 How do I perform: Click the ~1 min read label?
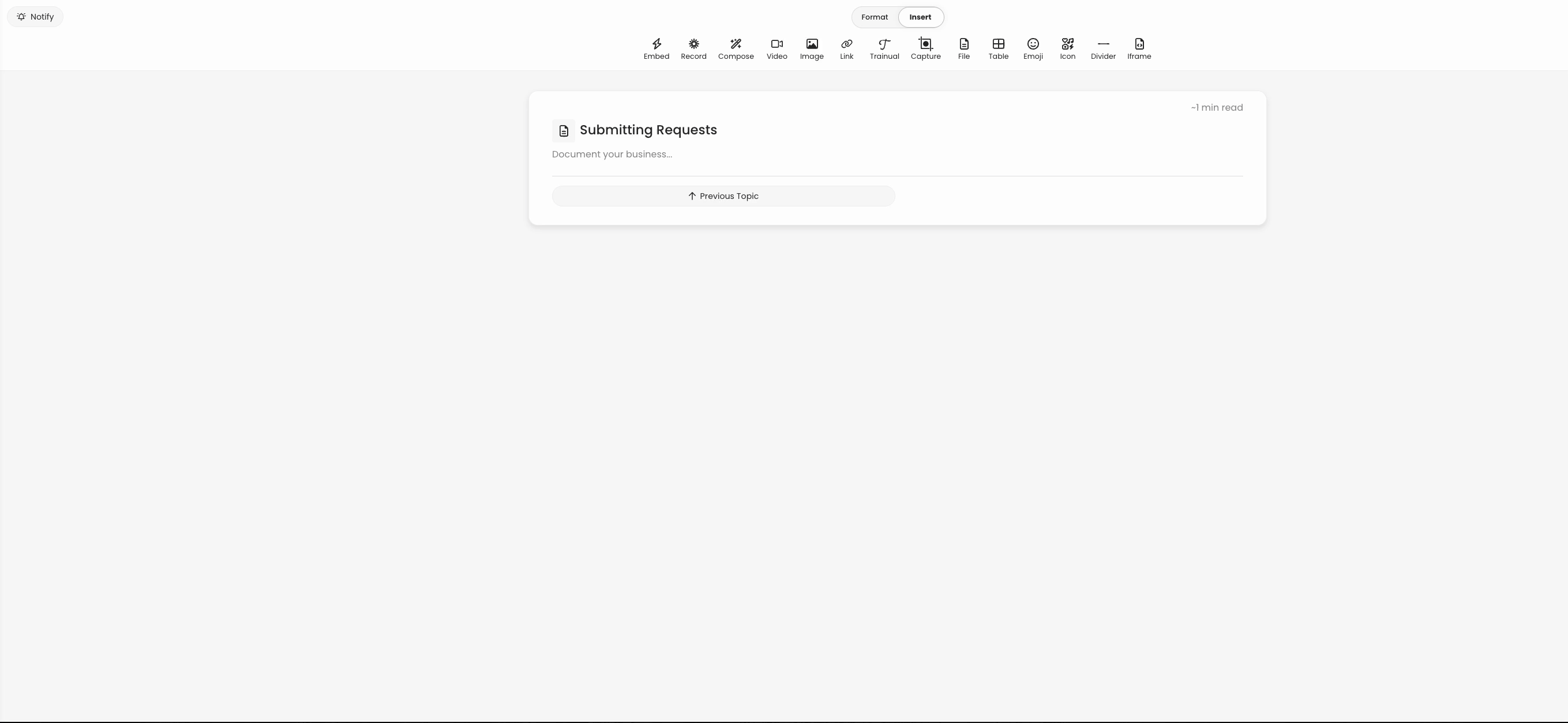point(1217,108)
